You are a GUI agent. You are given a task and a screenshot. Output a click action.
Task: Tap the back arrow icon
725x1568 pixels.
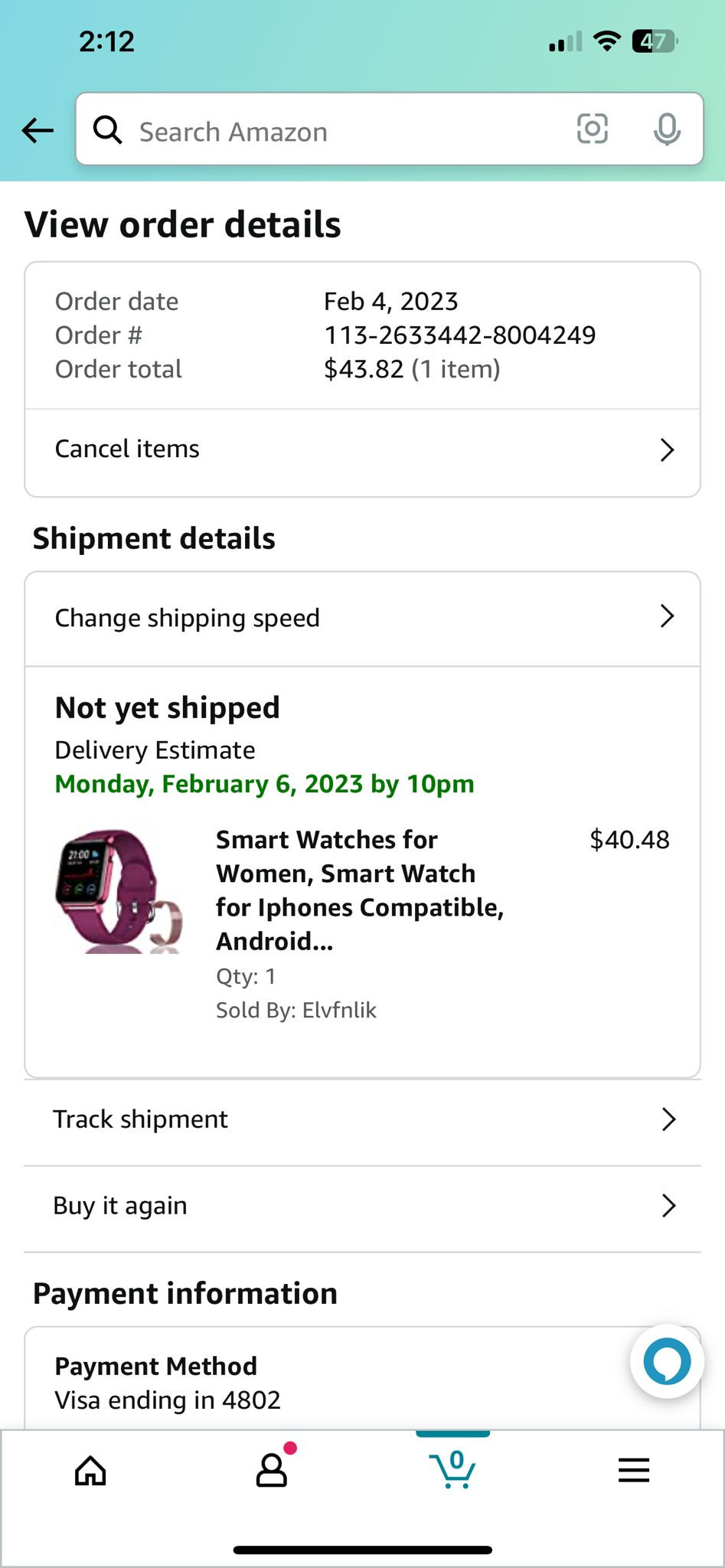tap(38, 130)
